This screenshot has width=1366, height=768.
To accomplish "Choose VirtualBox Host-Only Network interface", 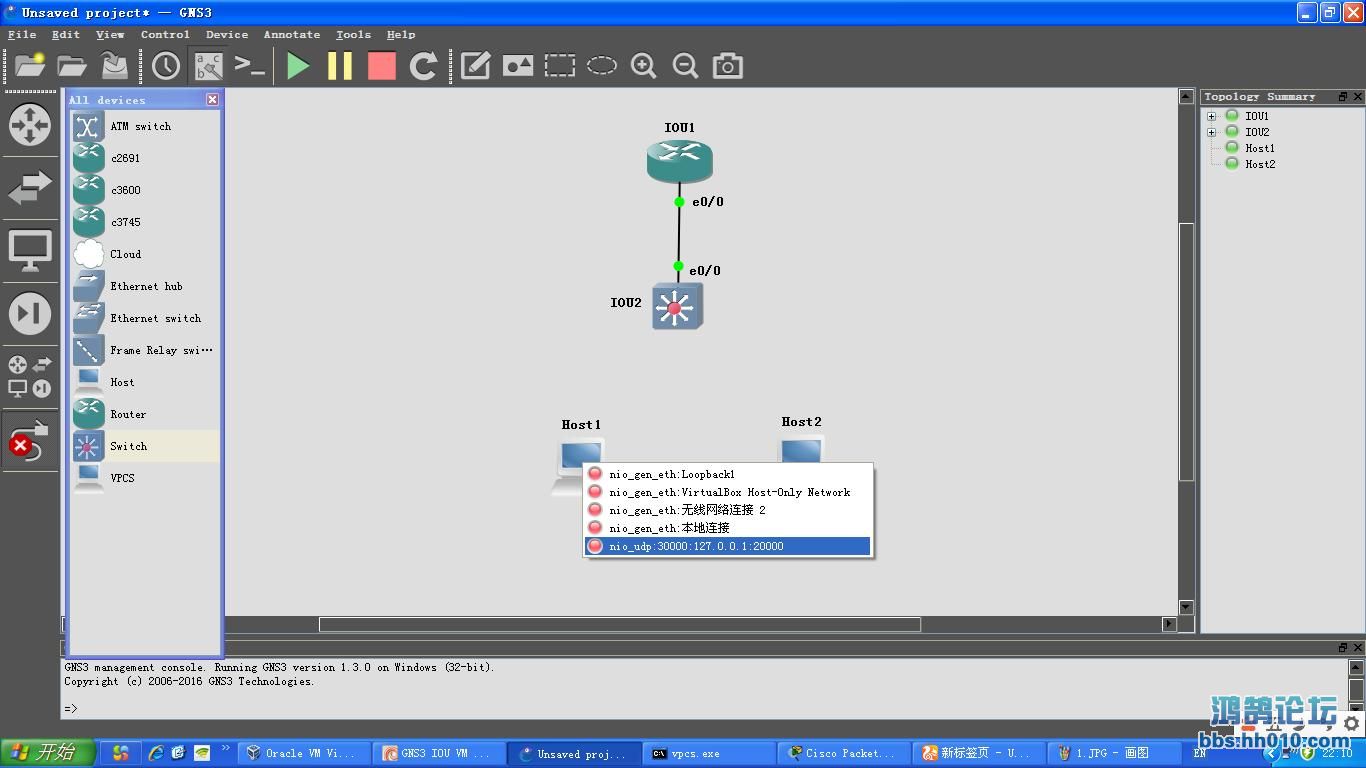I will [728, 492].
